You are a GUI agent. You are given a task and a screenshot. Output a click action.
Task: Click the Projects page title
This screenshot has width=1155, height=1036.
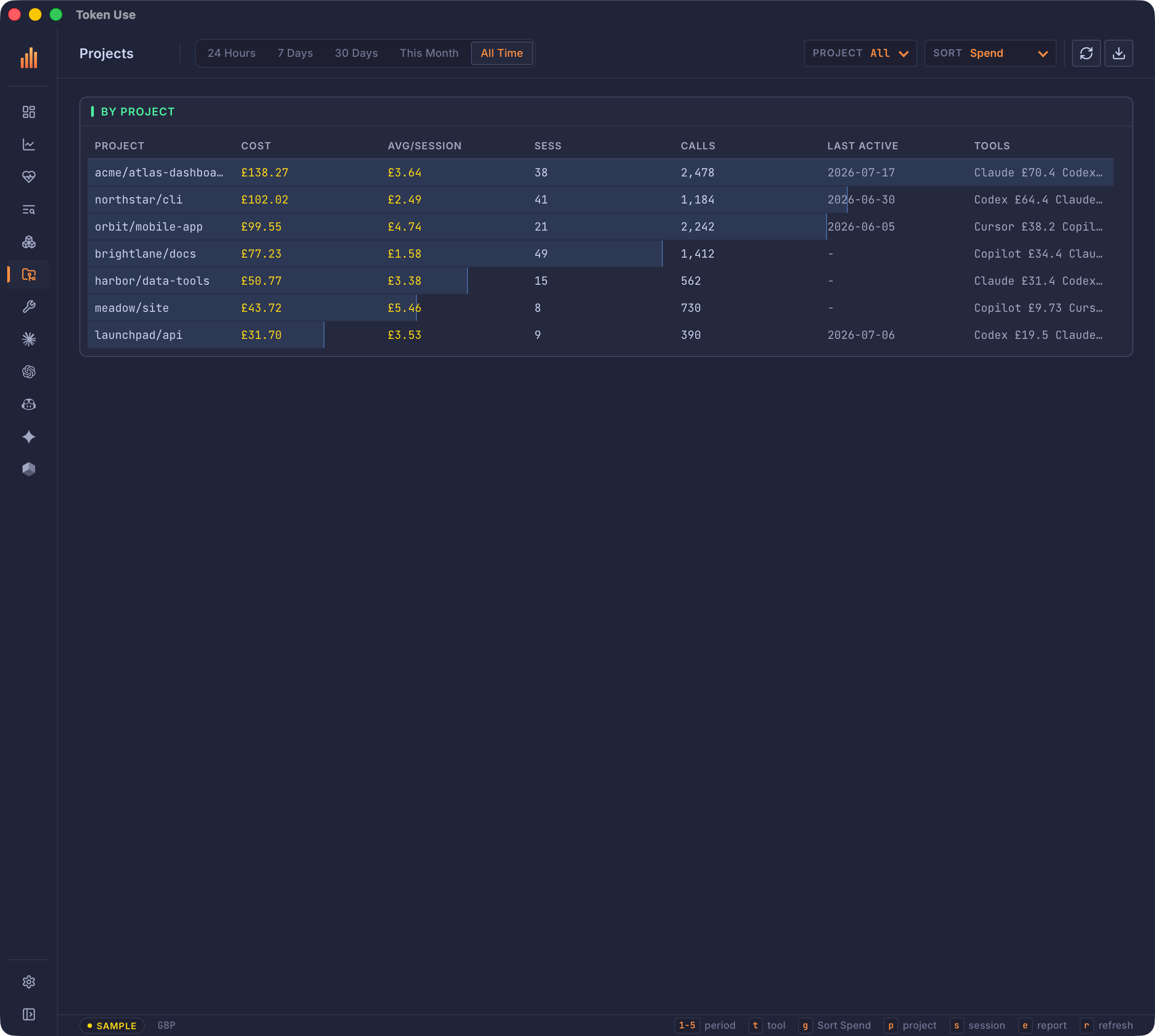[106, 53]
